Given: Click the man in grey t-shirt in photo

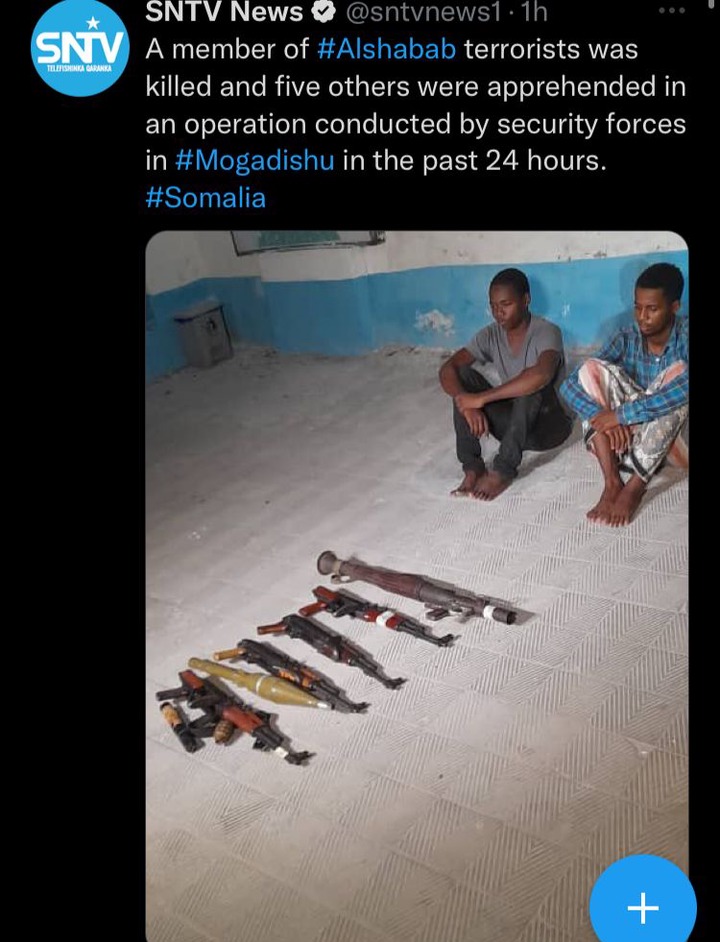Looking at the screenshot, I should click(x=505, y=383).
